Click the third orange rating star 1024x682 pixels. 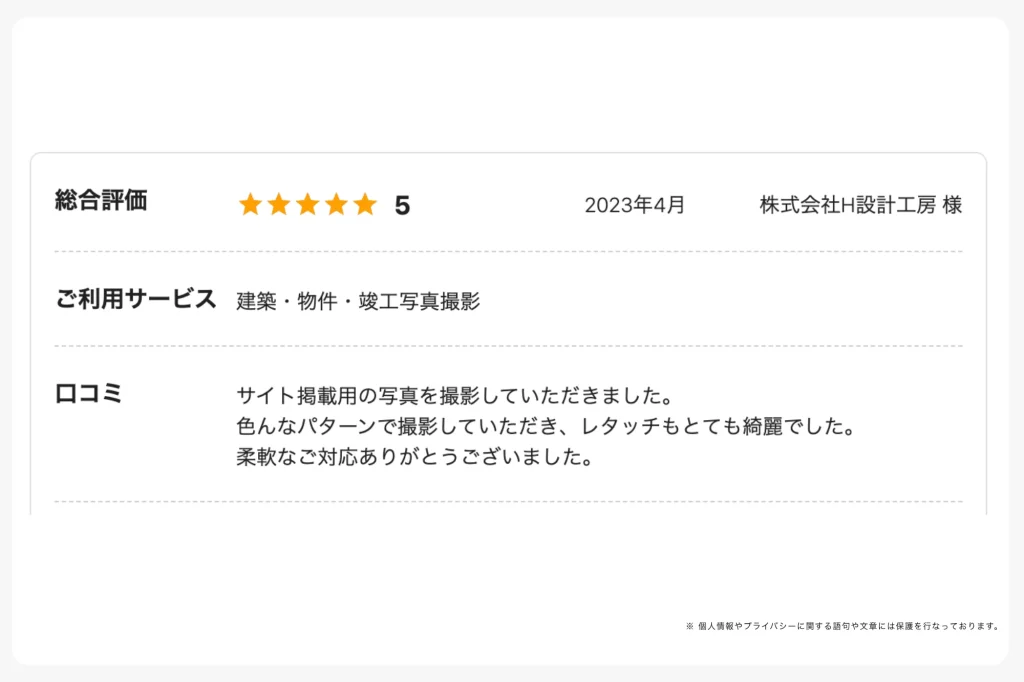click(308, 204)
